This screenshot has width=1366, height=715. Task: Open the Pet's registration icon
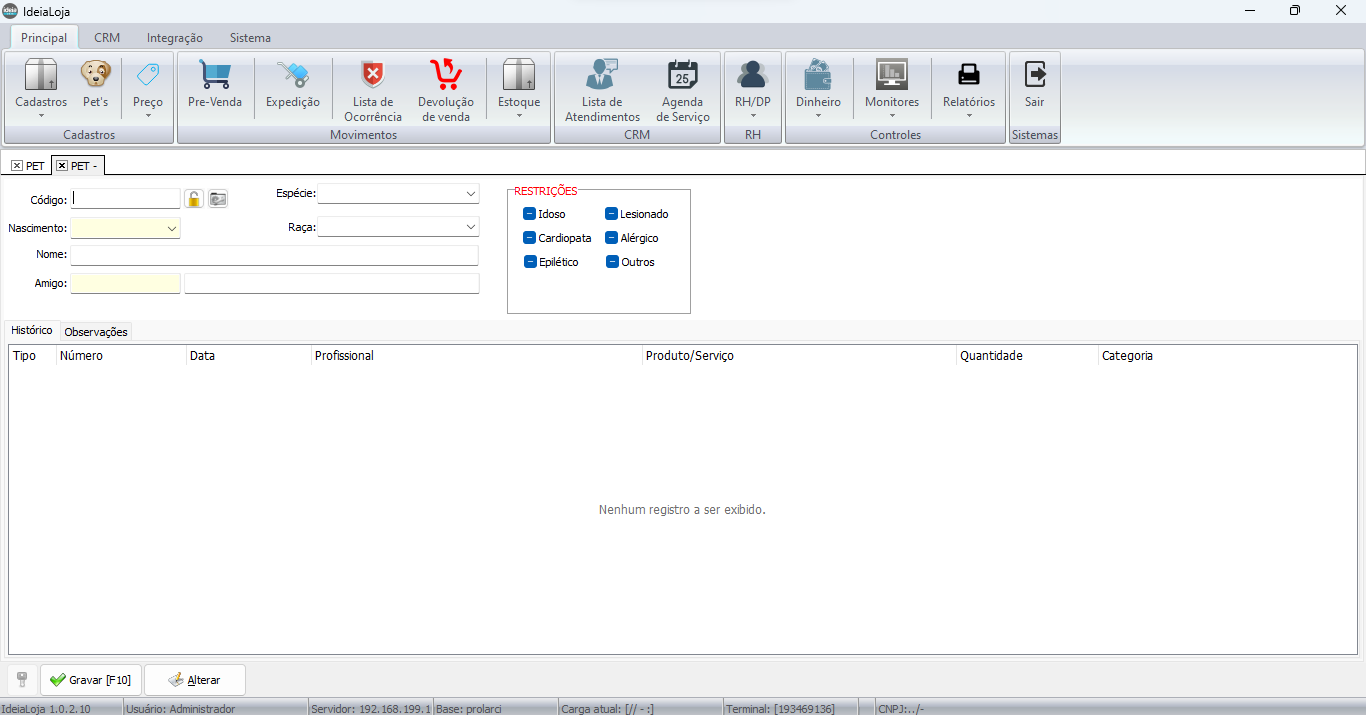coord(95,76)
